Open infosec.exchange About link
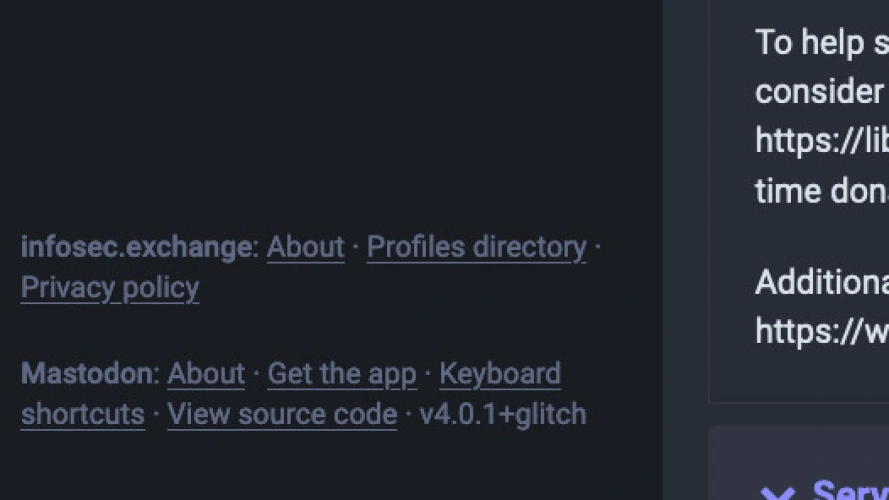 pyautogui.click(x=305, y=247)
